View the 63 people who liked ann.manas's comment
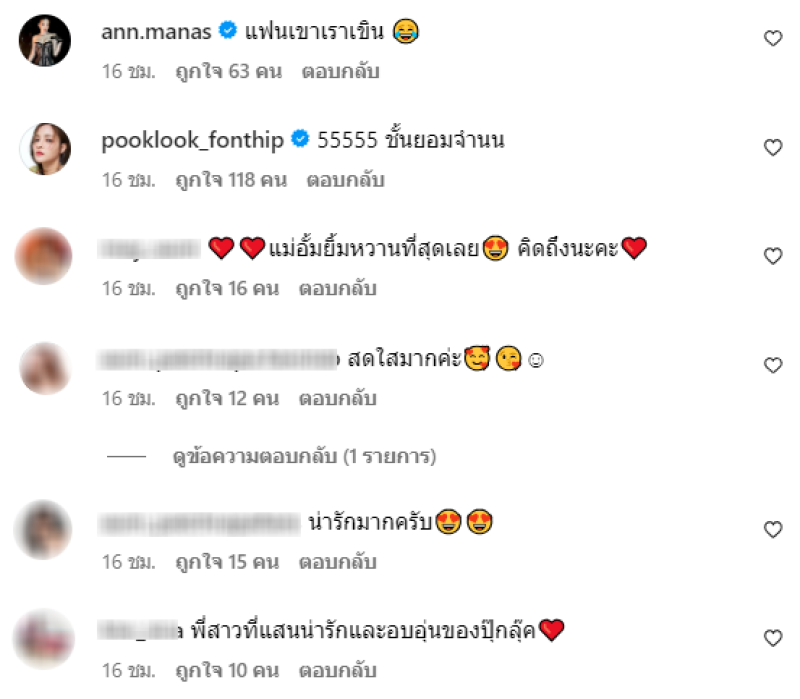This screenshot has width=800, height=699. (x=229, y=71)
